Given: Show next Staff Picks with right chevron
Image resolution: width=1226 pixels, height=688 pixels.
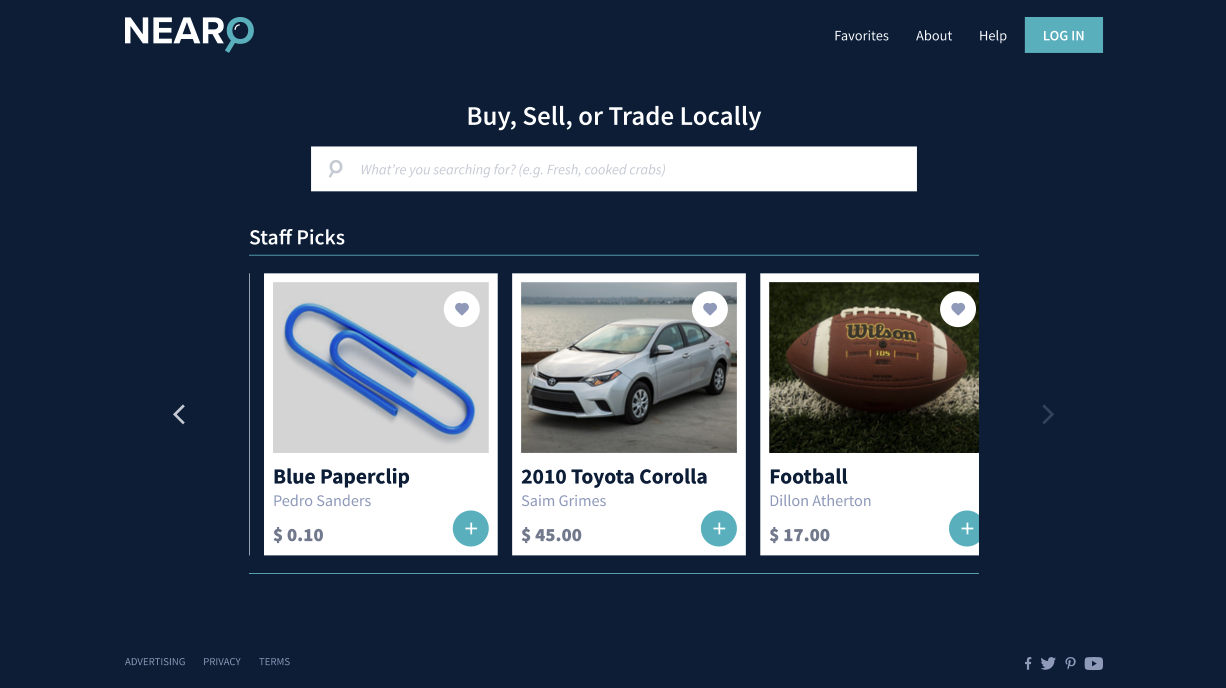Looking at the screenshot, I should coord(1047,414).
